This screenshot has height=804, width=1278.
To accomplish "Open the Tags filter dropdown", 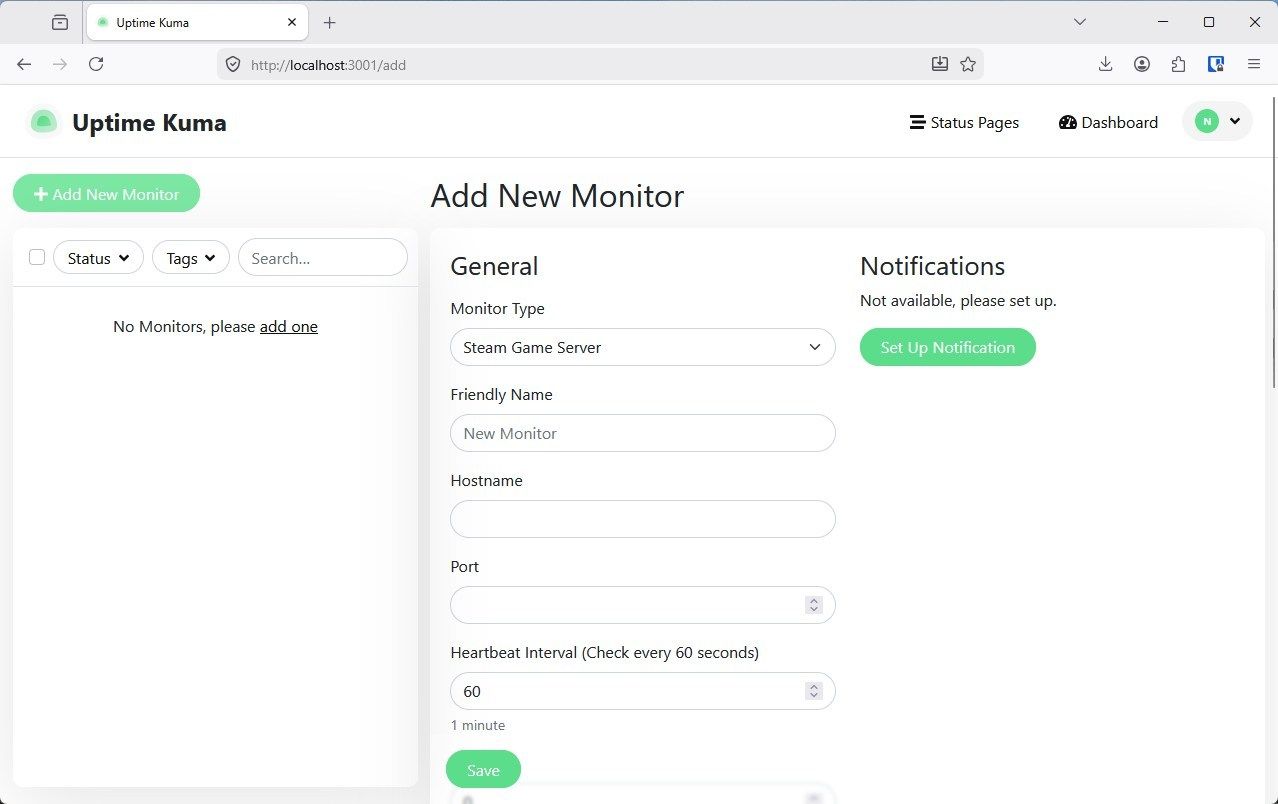I will (191, 258).
